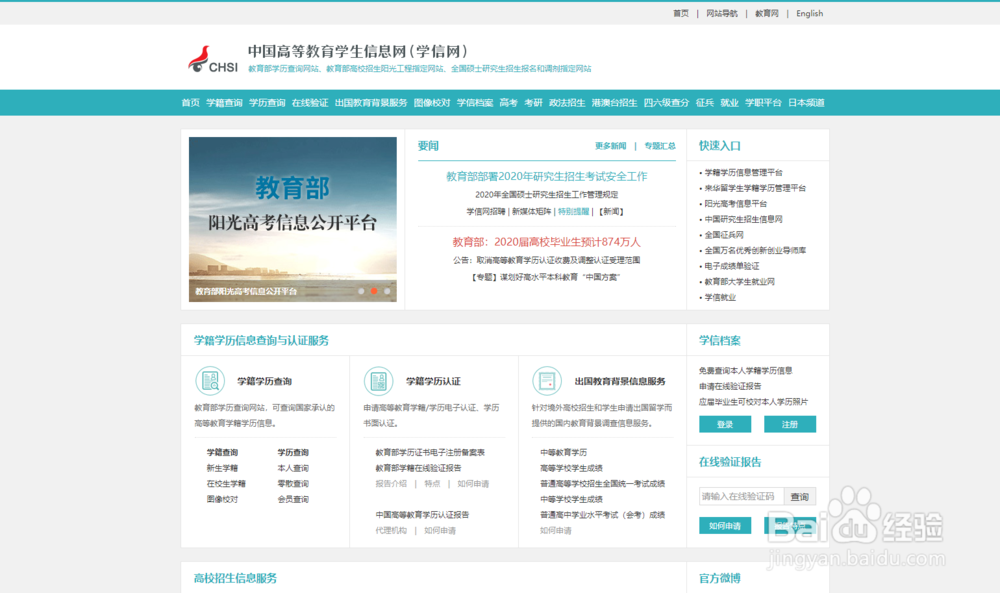Open 在校生学籍 link
This screenshot has height=593, width=1000.
226,484
